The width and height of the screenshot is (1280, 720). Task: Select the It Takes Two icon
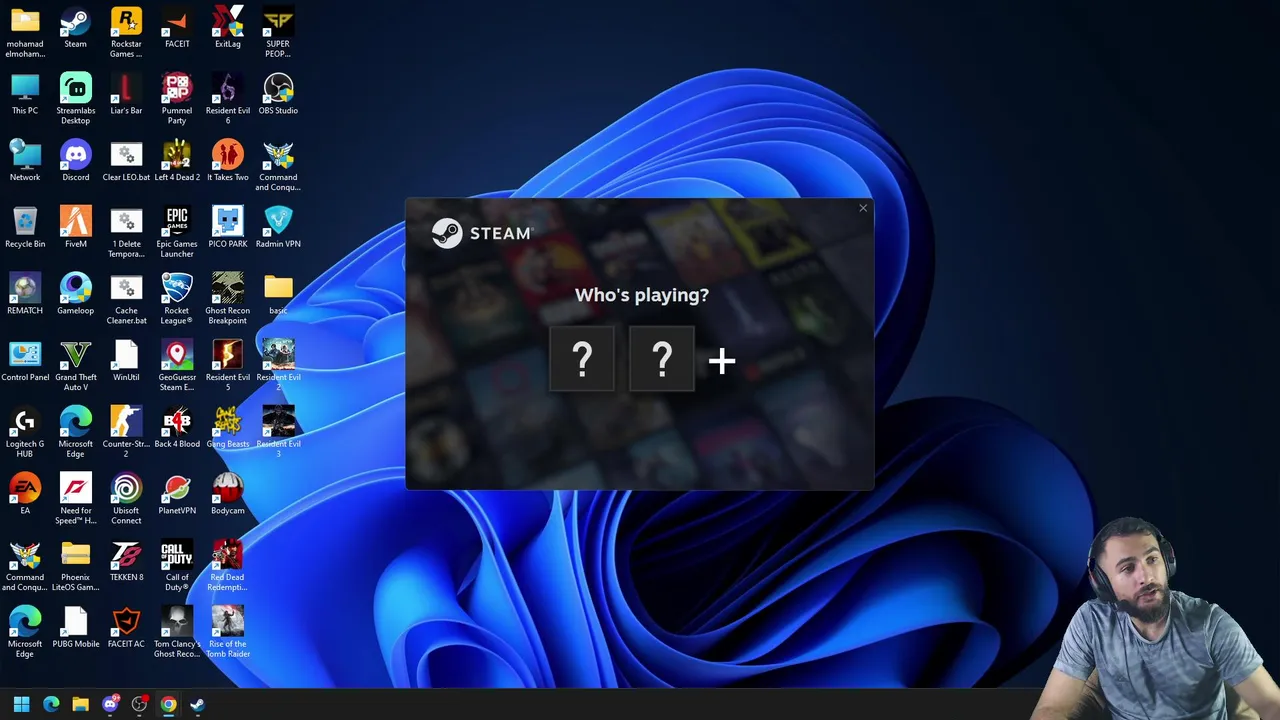(x=228, y=161)
